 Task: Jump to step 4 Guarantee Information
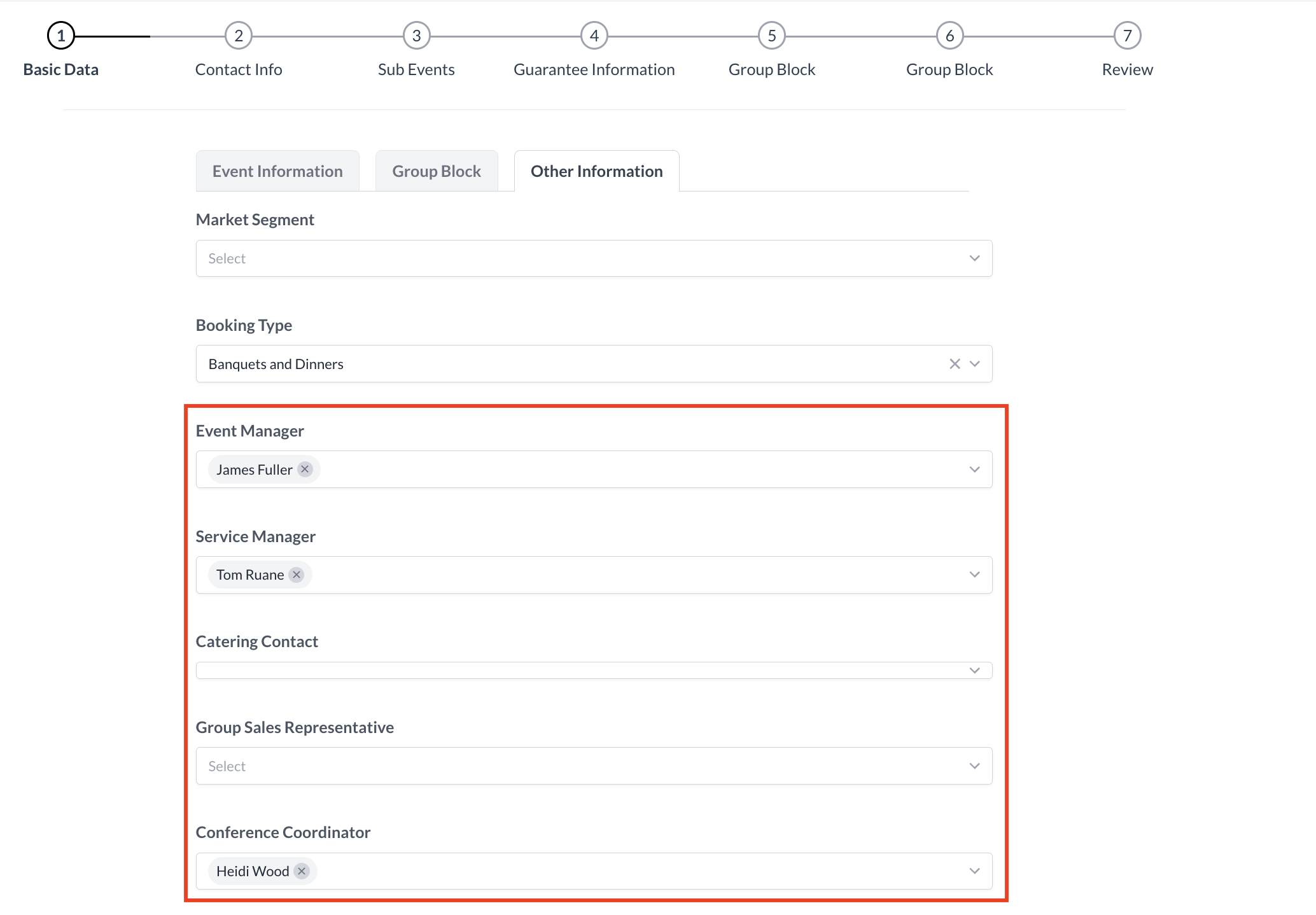(x=594, y=35)
